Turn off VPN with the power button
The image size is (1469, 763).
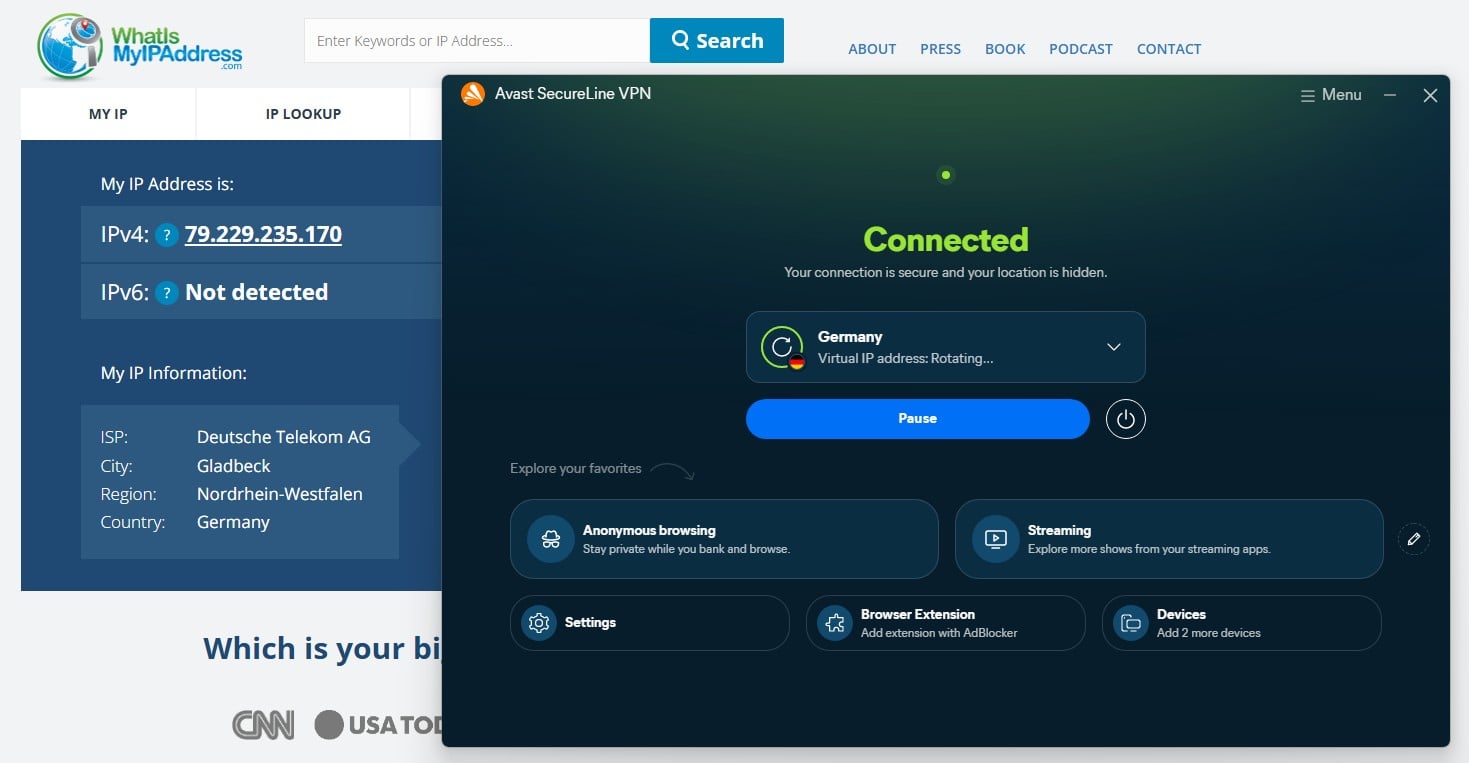click(1126, 419)
